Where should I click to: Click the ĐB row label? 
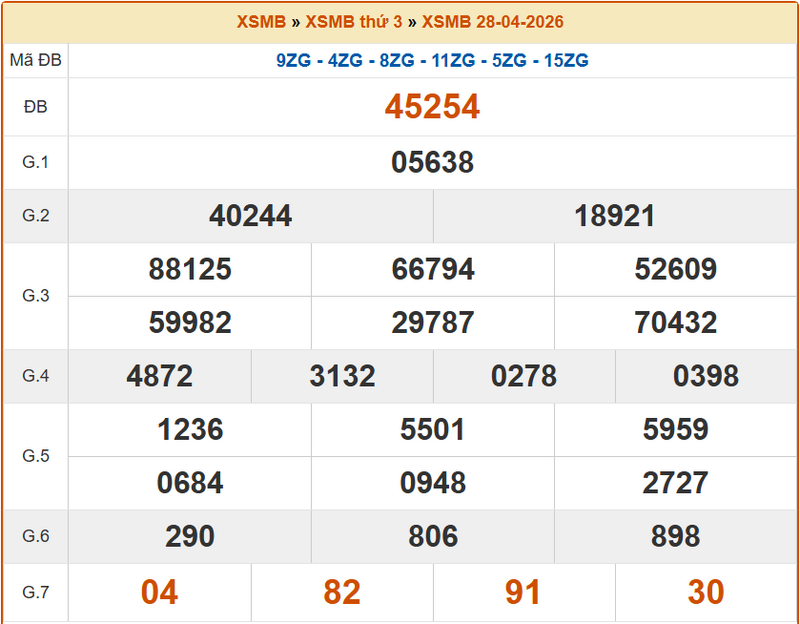tap(35, 107)
